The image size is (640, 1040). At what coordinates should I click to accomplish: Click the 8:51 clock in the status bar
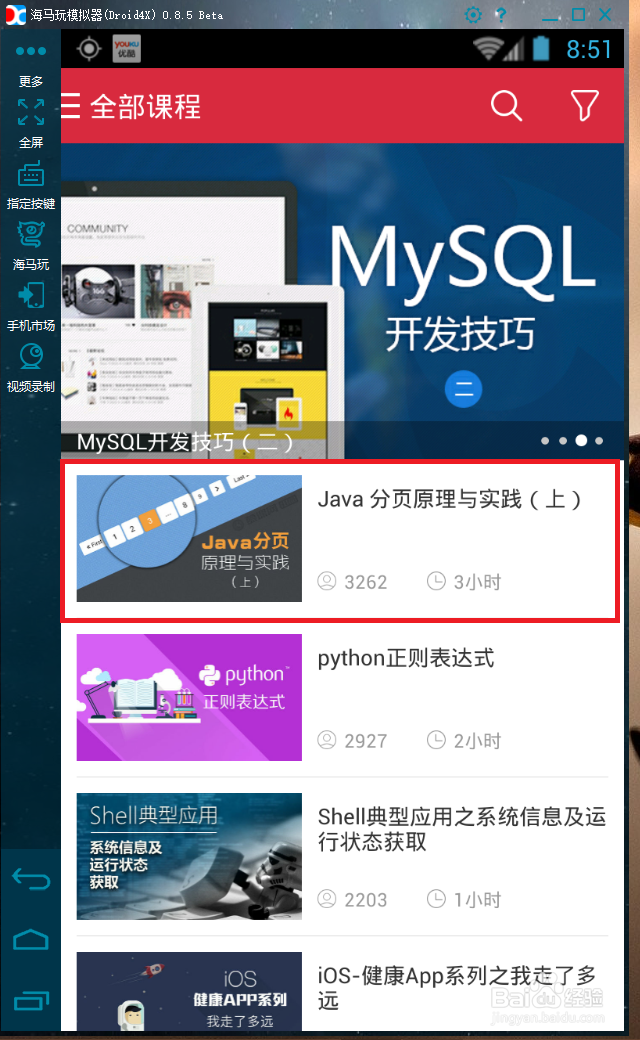point(588,49)
